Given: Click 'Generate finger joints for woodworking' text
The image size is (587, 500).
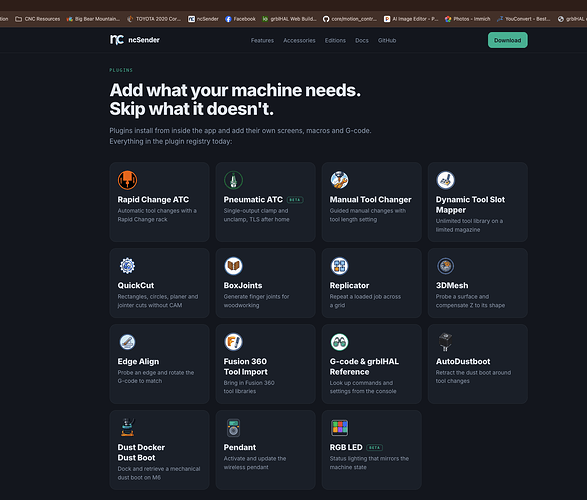Looking at the screenshot, I should pyautogui.click(x=256, y=301).
